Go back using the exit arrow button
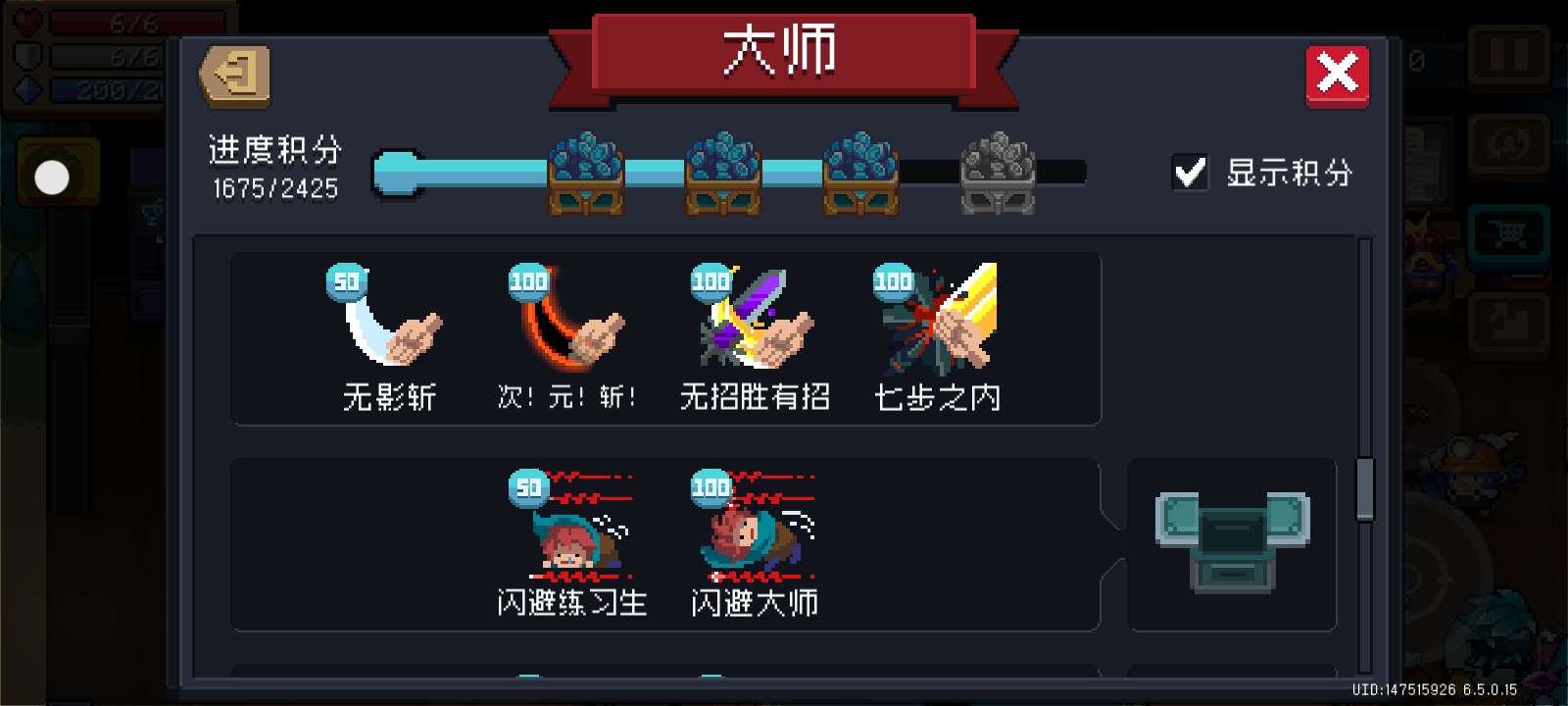Screen dimensions: 1568x706 [x=235, y=76]
